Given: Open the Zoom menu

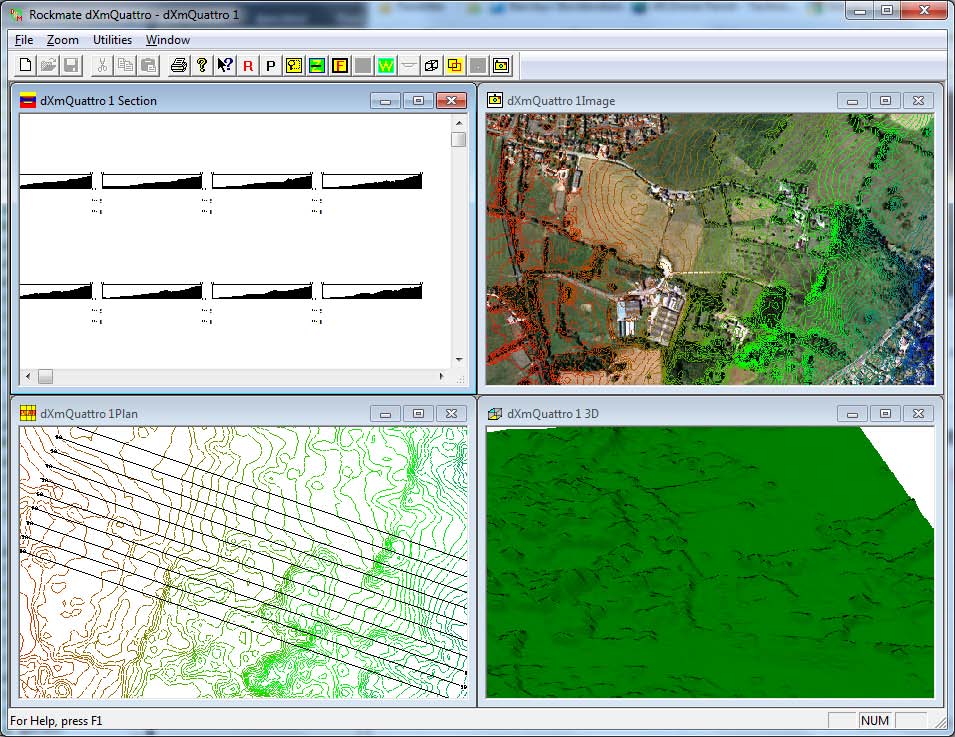Looking at the screenshot, I should 62,40.
